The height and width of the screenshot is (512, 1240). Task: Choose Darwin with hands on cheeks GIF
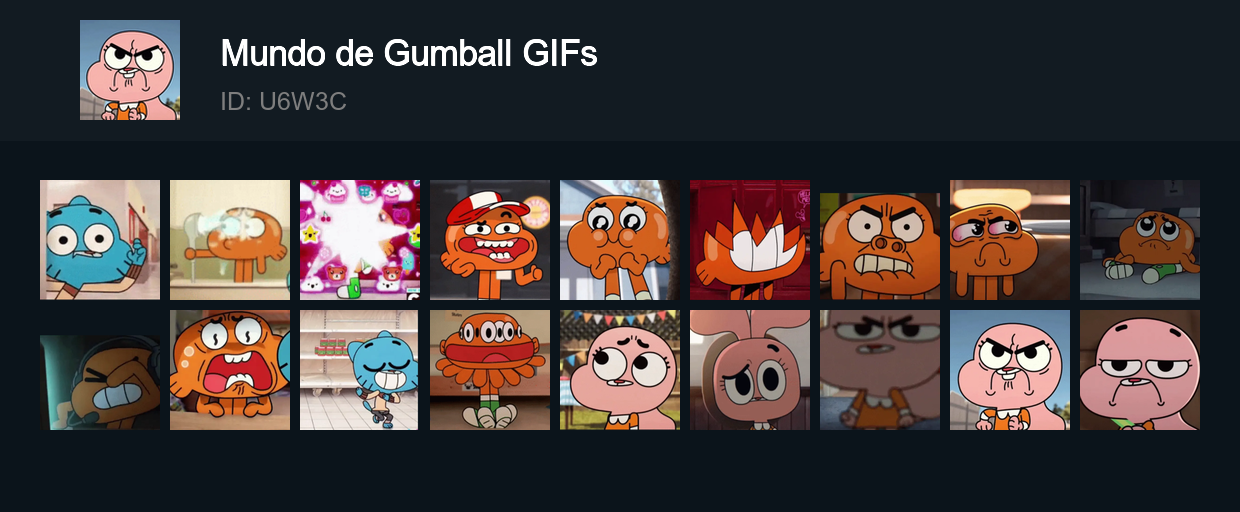[x=620, y=240]
